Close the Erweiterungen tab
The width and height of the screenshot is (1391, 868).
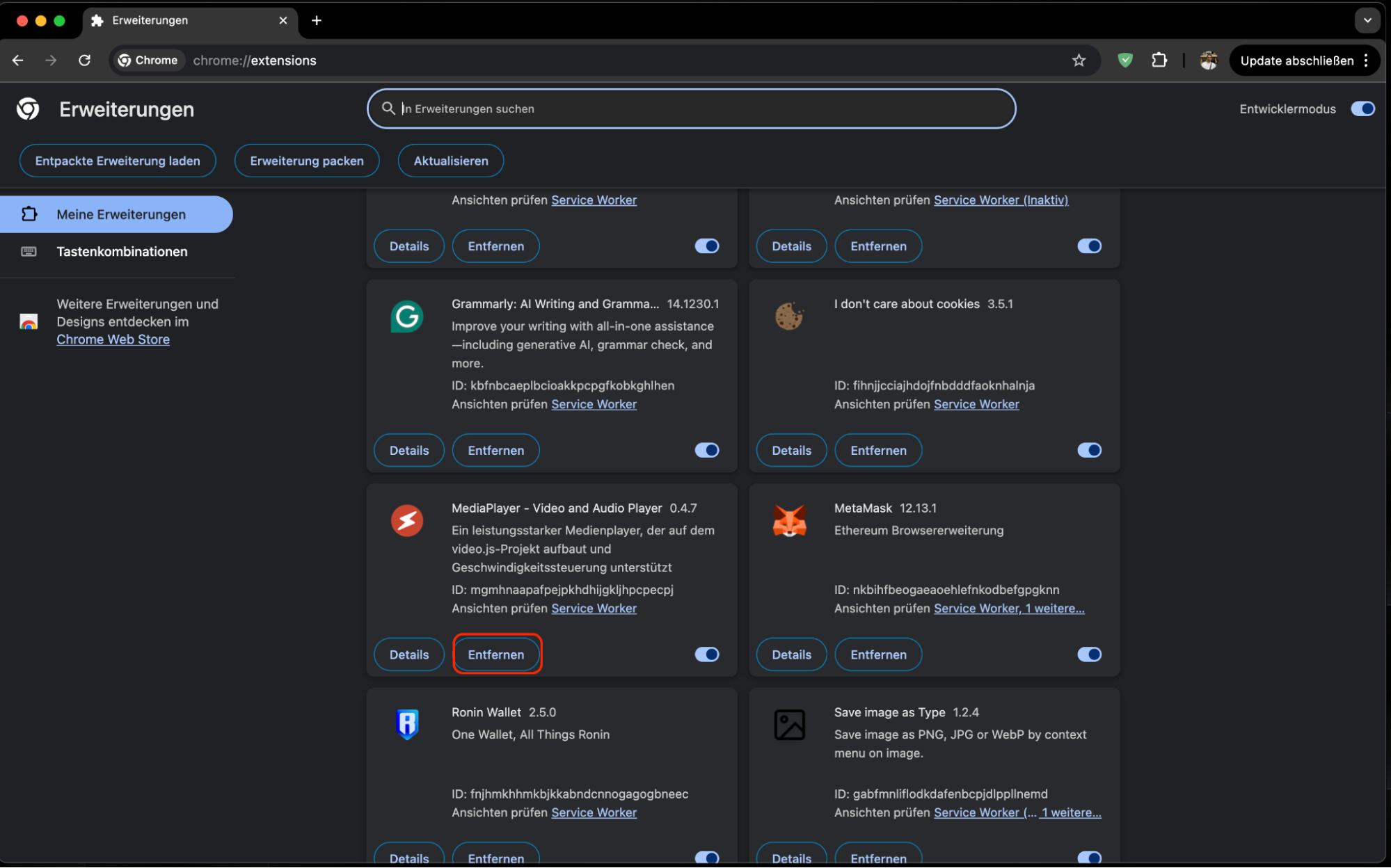[283, 21]
